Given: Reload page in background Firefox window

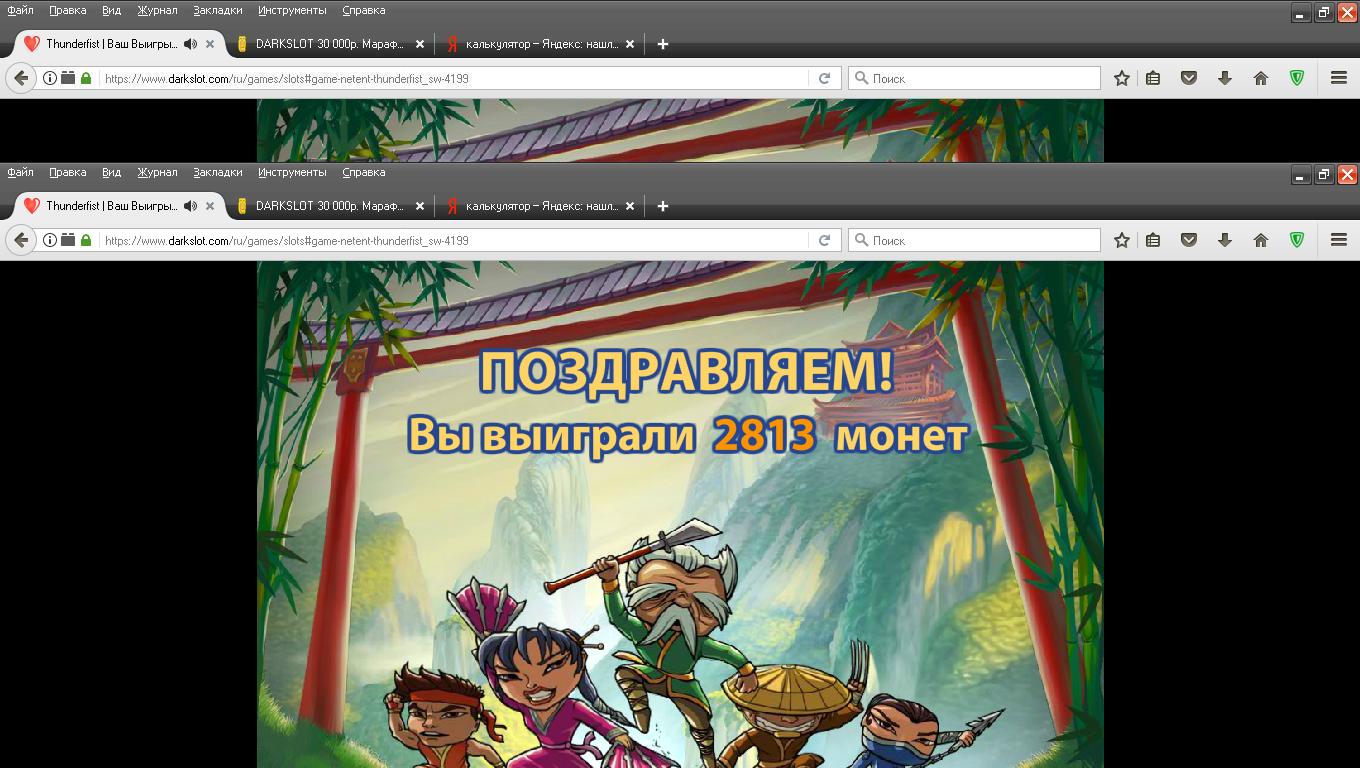Looking at the screenshot, I should 824,78.
